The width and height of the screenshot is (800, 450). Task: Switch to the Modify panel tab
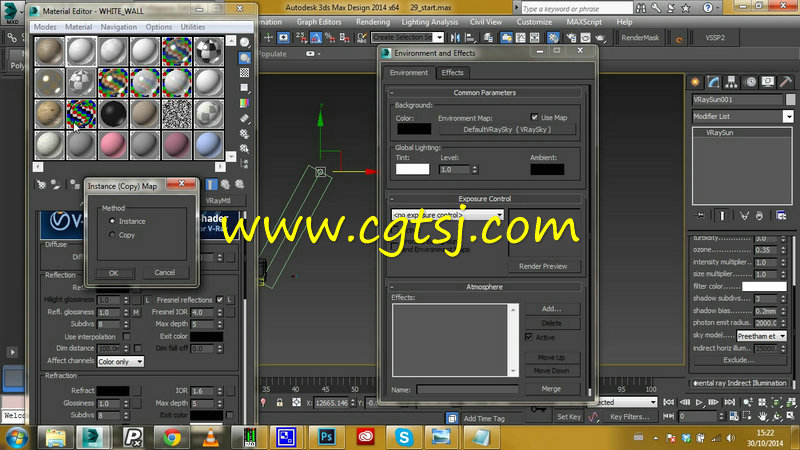tap(713, 82)
